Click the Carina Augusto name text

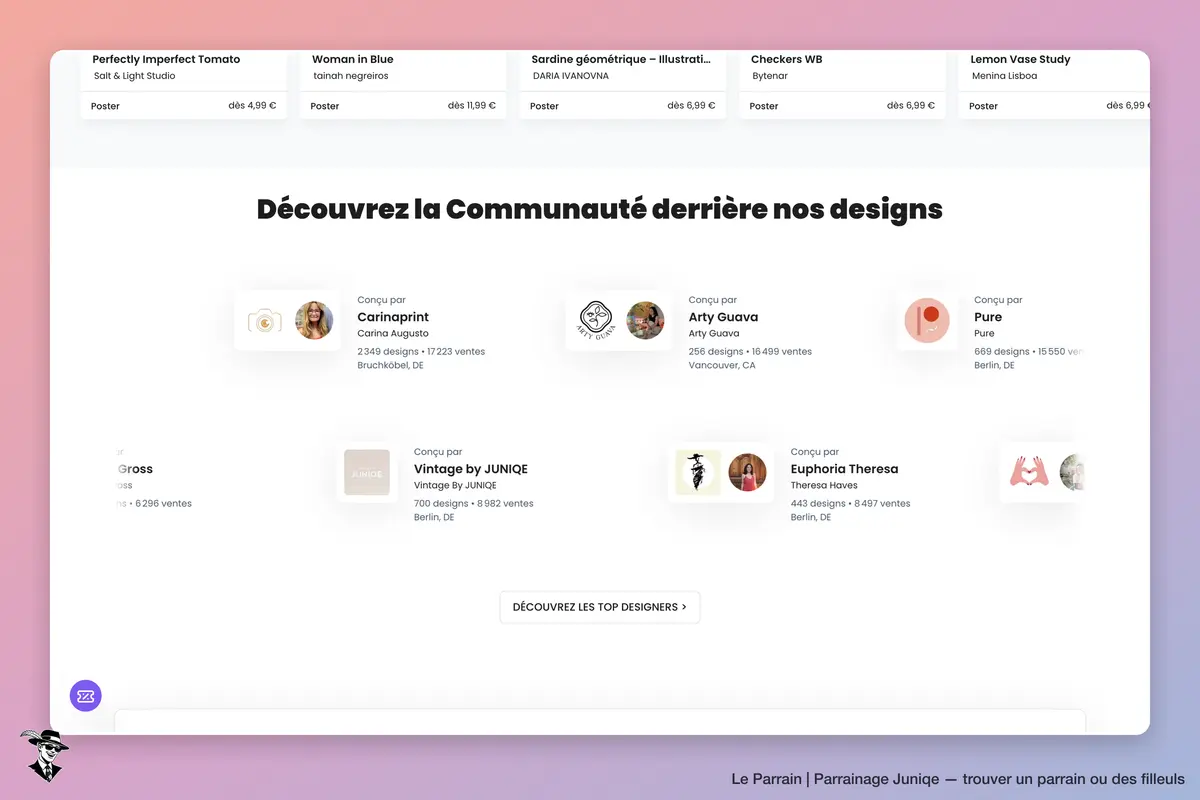coord(393,334)
